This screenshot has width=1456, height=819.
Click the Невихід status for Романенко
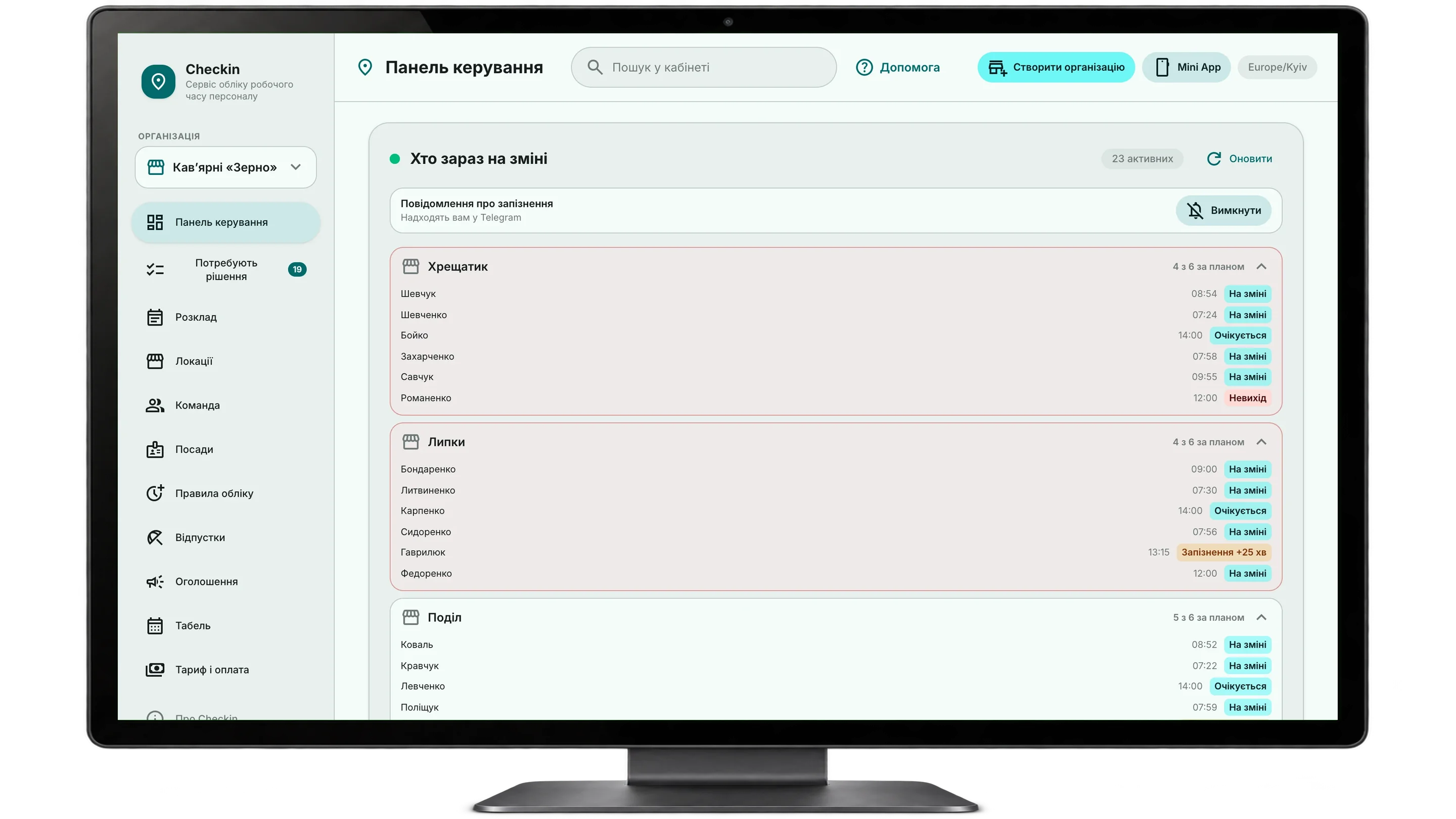[1247, 398]
